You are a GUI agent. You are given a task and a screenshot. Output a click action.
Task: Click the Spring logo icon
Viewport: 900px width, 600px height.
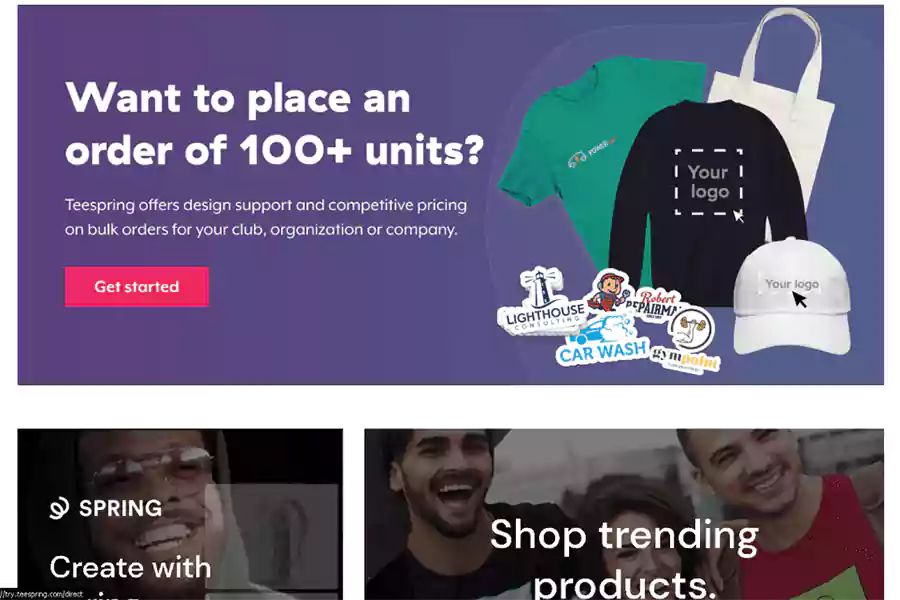[59, 508]
